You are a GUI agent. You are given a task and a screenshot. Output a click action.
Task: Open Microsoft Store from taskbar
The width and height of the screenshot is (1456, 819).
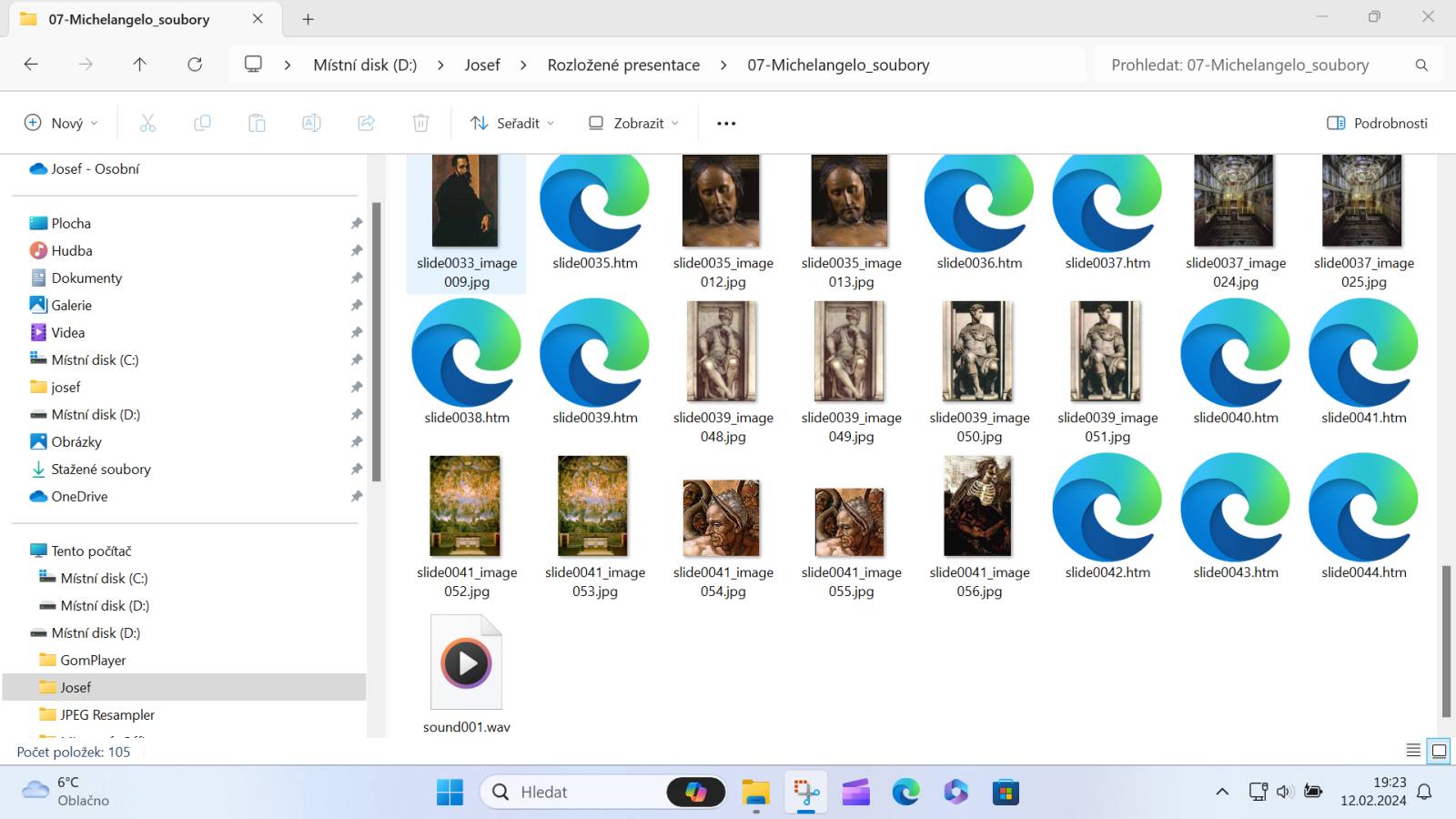pyautogui.click(x=1006, y=792)
